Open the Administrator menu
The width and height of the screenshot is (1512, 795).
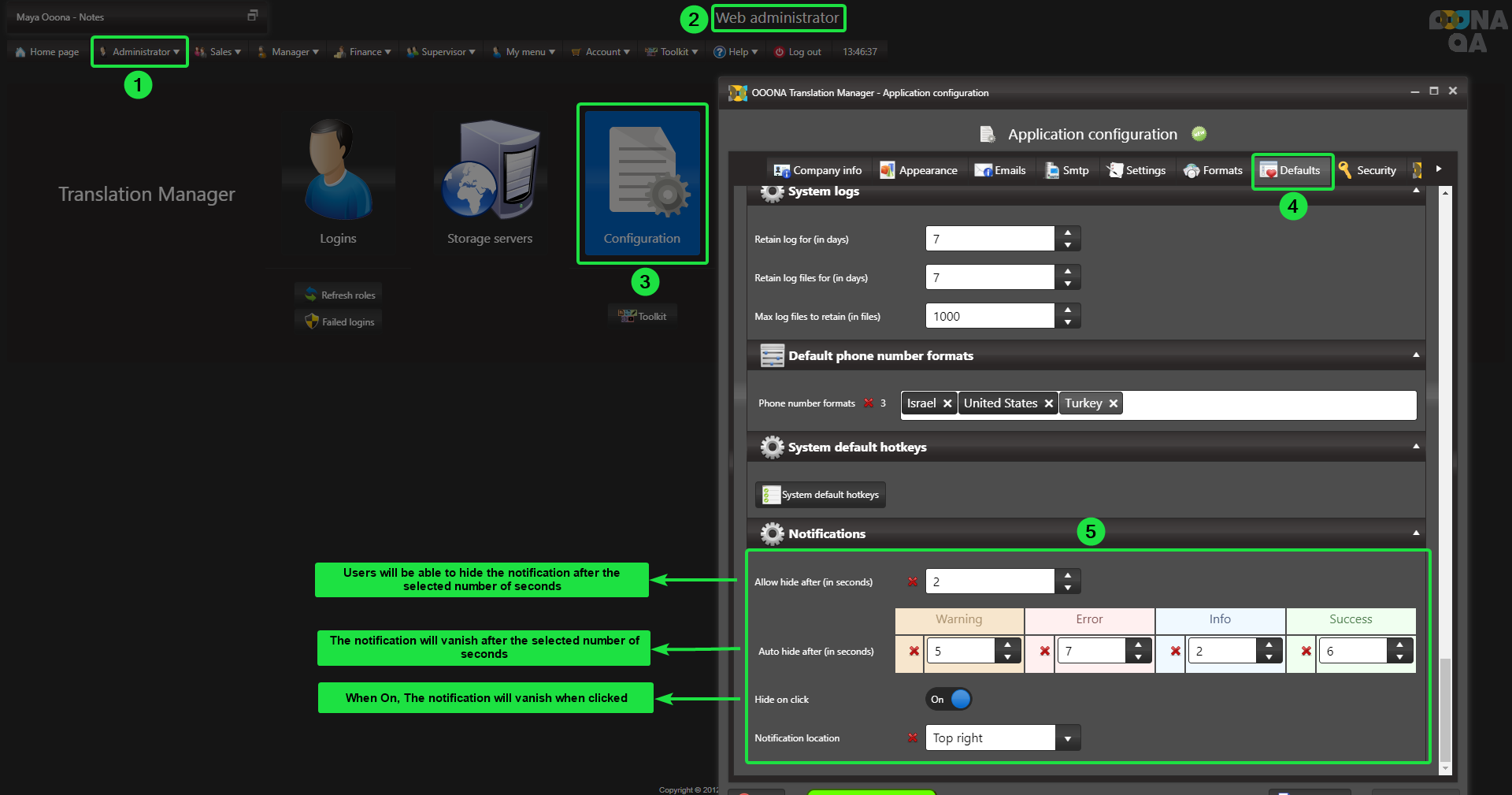[140, 52]
